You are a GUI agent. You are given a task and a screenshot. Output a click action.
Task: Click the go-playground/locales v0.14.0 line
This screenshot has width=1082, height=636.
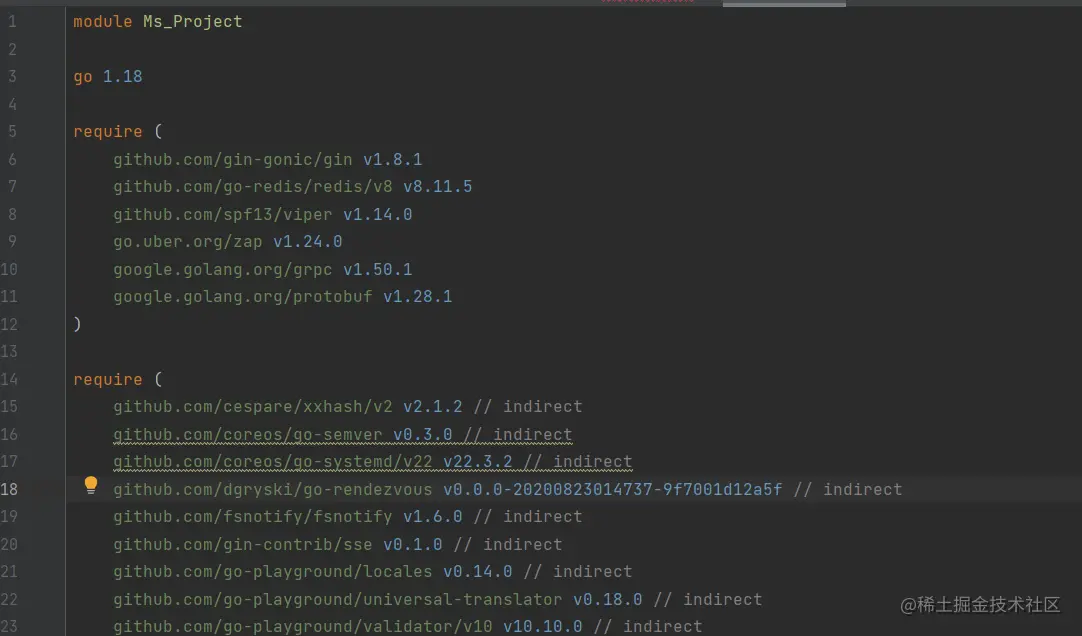pos(373,571)
